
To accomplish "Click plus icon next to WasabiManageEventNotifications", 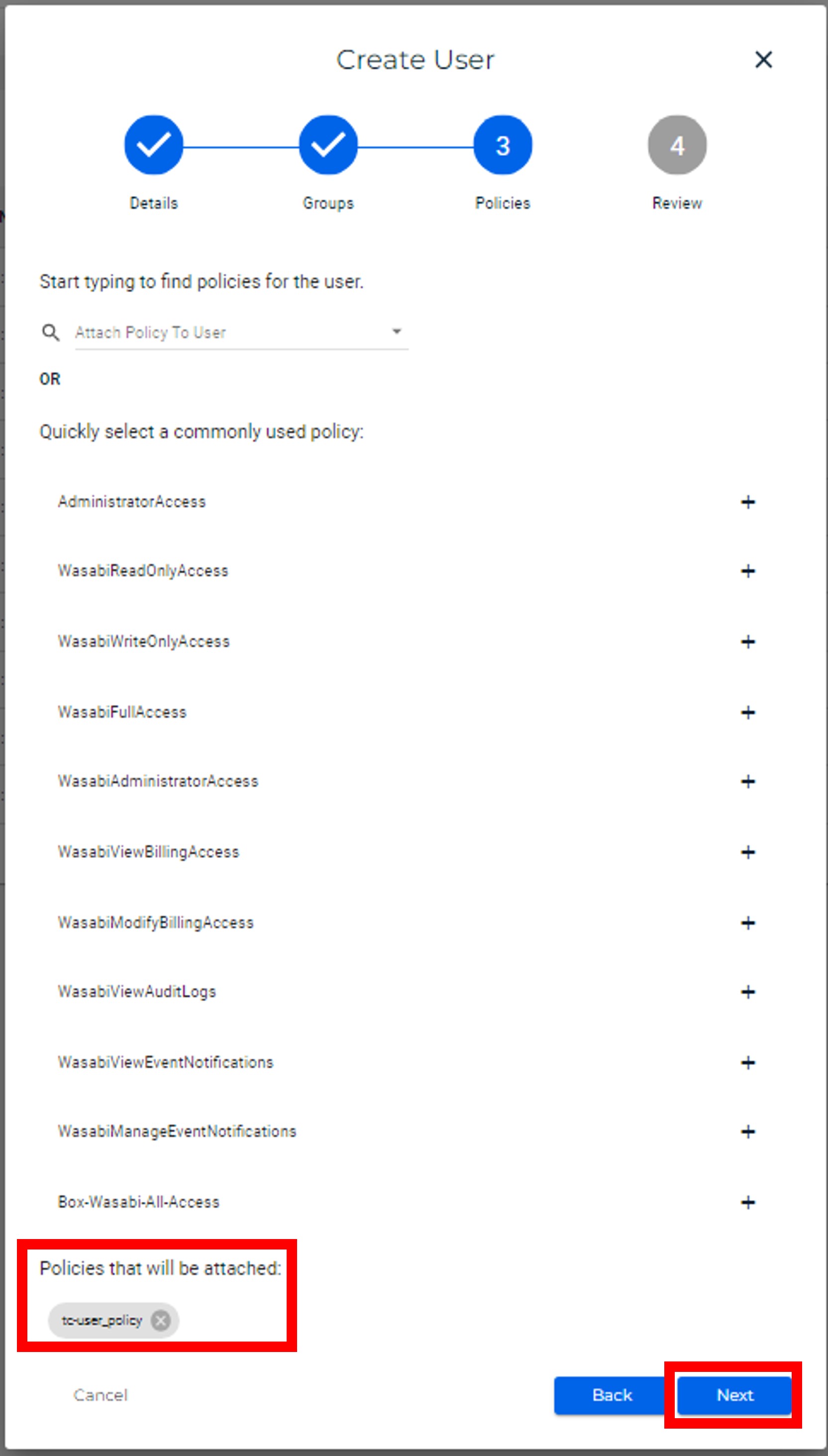I will [748, 1132].
